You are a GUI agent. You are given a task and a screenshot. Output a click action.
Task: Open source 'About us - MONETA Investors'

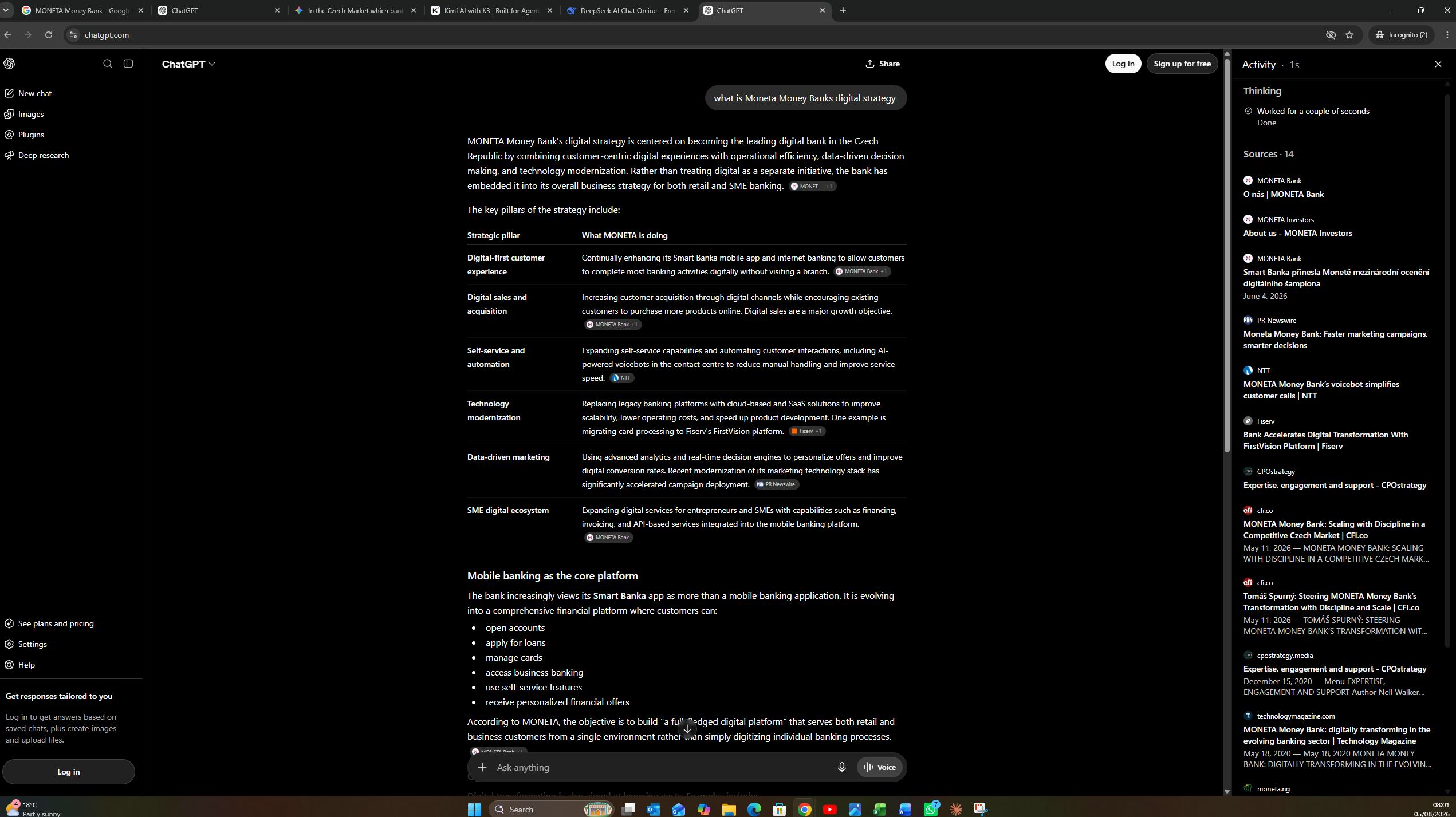pos(1297,233)
